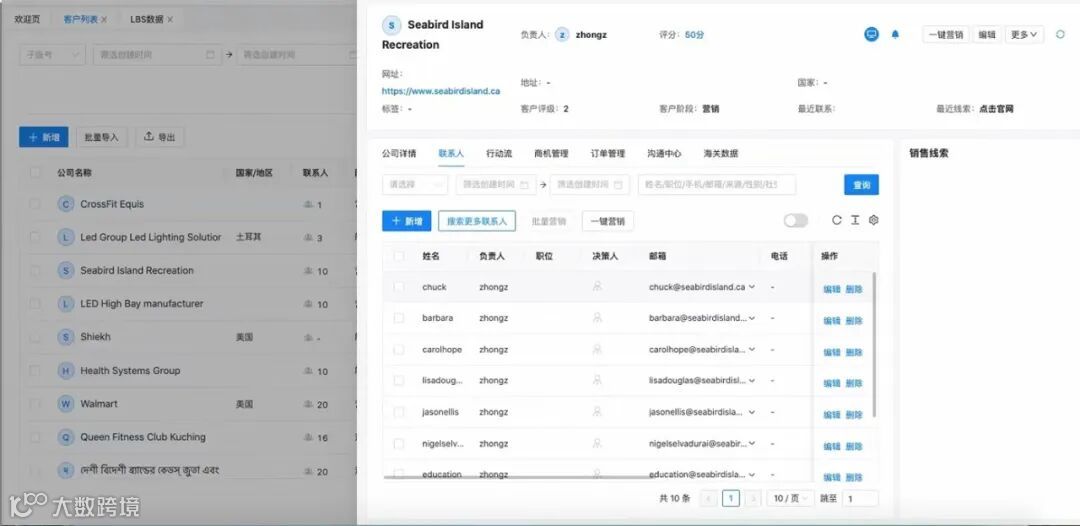Viewport: 1080px width, 526px height.
Task: Click the row height icon above contacts table
Action: 855,220
